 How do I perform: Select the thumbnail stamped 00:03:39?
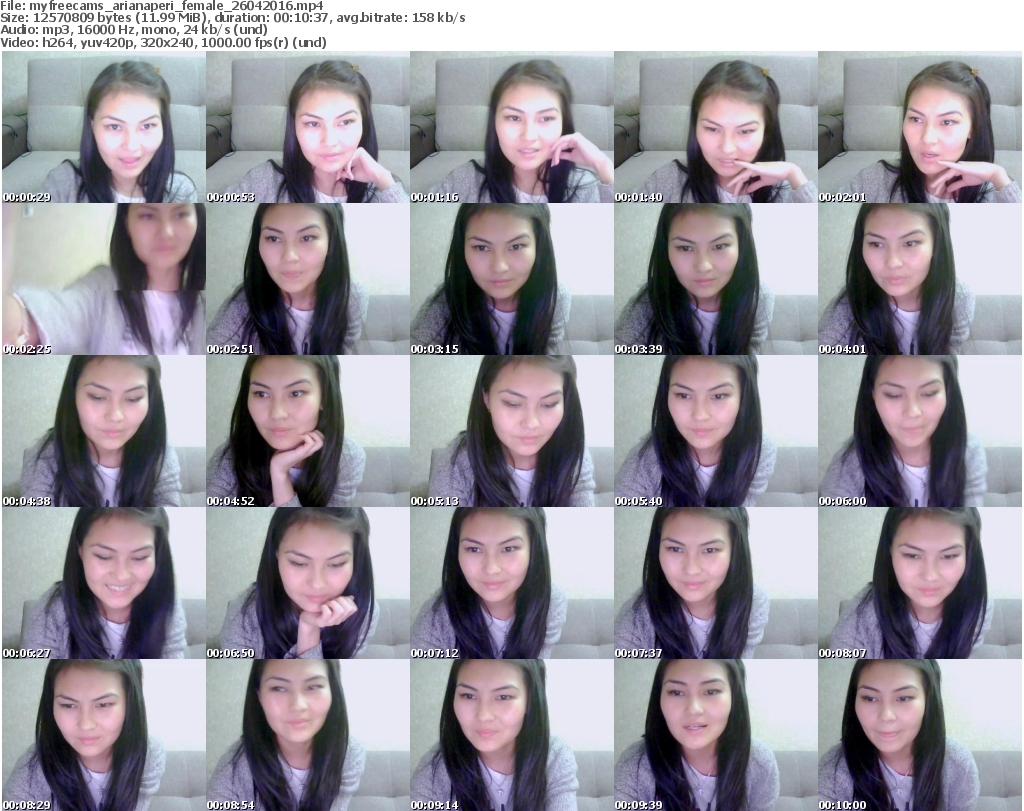pyautogui.click(x=716, y=279)
